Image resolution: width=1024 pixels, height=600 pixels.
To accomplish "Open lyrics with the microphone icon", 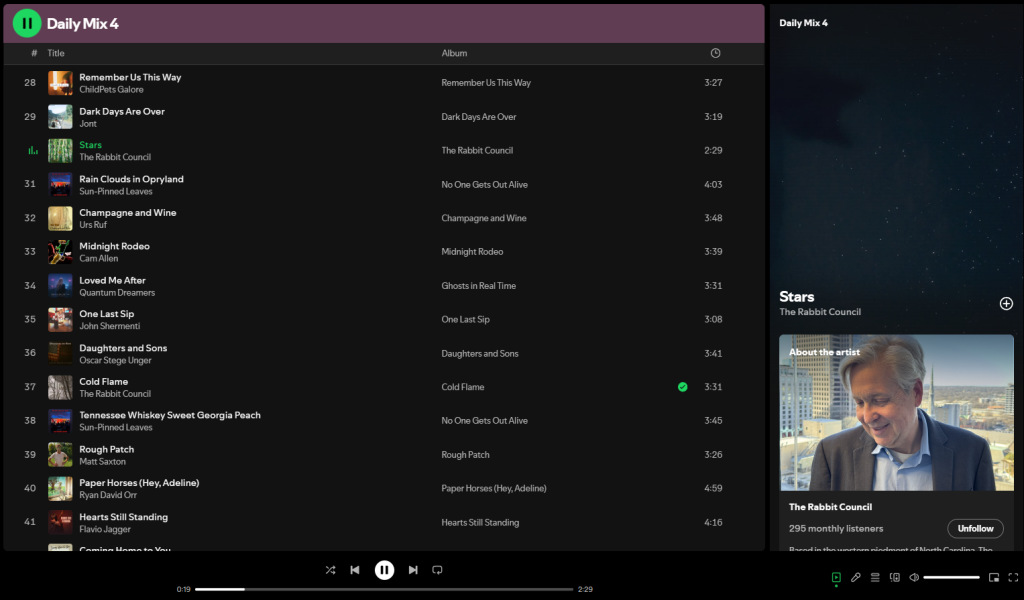I will tap(856, 577).
